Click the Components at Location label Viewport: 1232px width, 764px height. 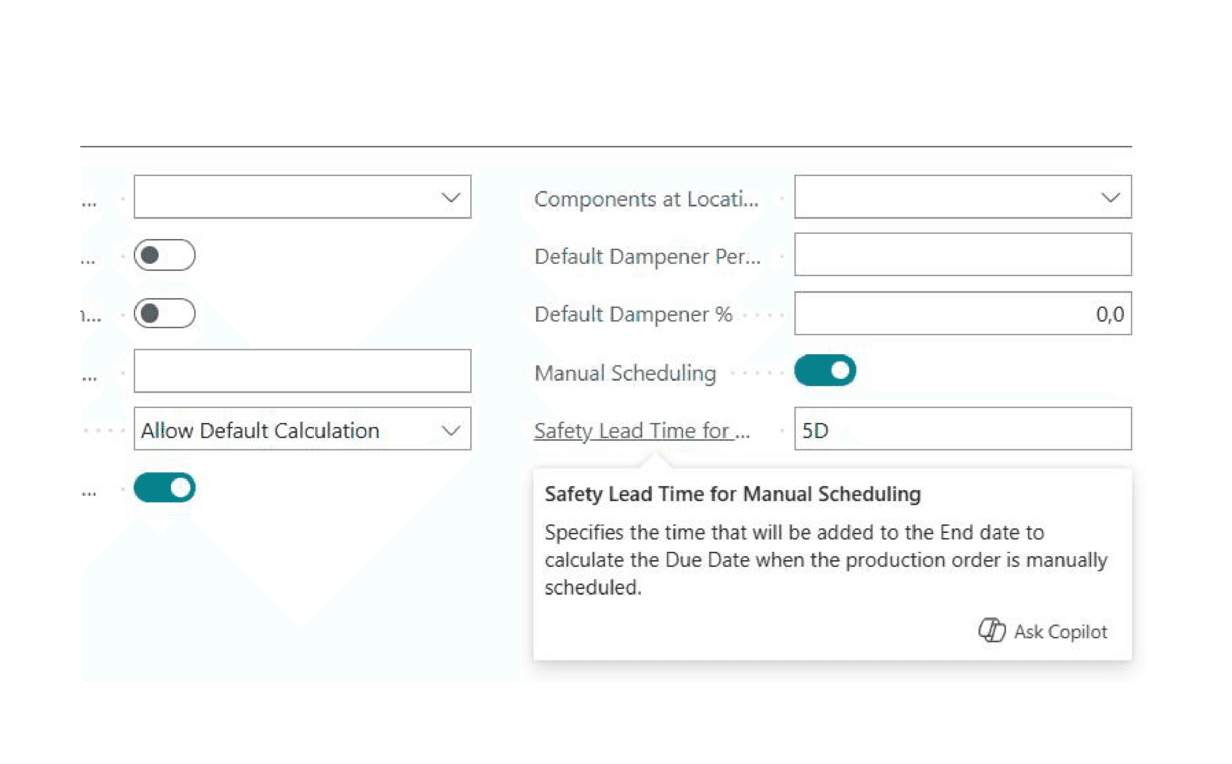[x=646, y=199]
